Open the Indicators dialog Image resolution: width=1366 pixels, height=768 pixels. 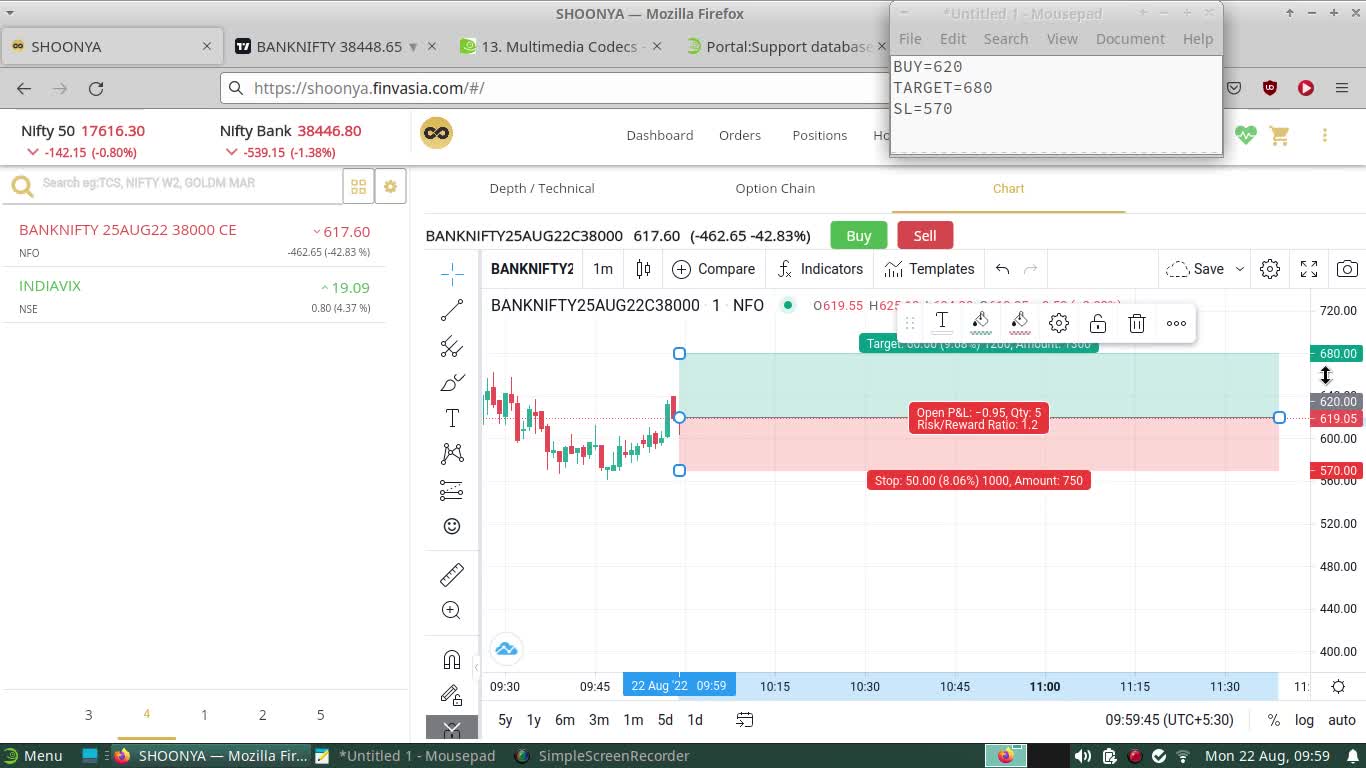(x=820, y=269)
